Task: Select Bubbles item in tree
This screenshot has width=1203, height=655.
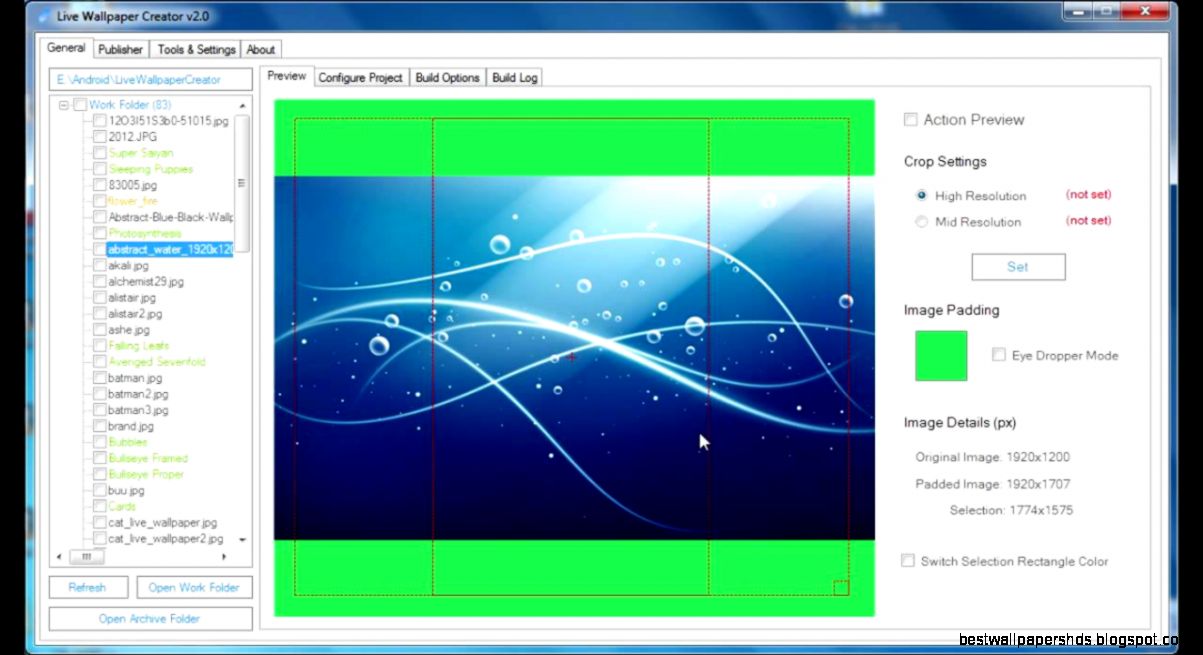Action: pos(128,442)
